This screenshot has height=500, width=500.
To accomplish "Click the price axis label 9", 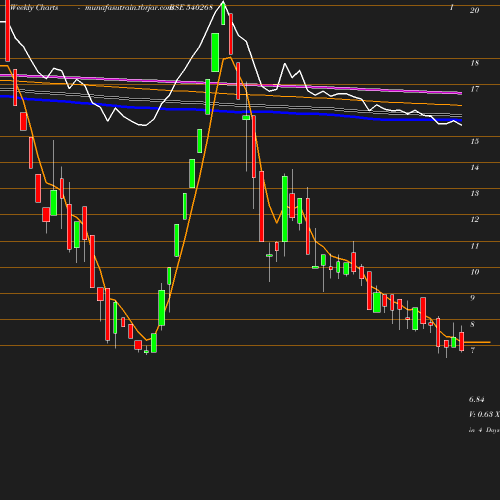I will 472,298.
